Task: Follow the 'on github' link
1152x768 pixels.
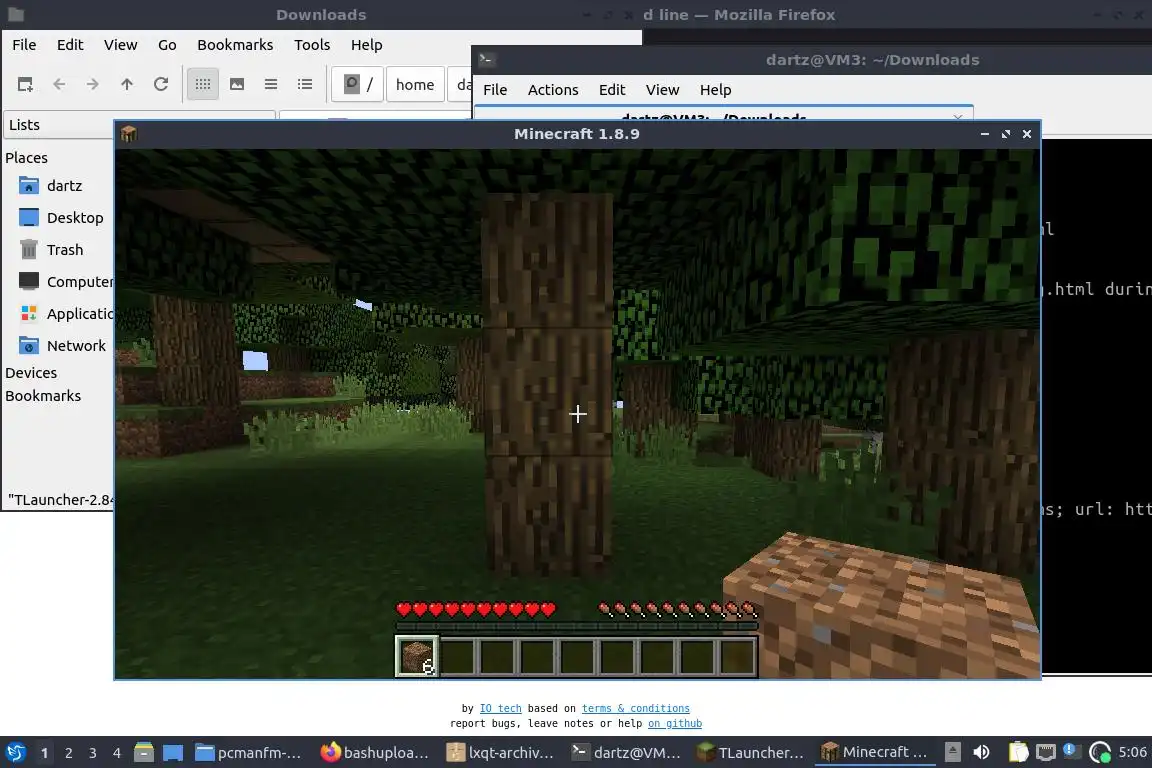Action: tap(675, 723)
